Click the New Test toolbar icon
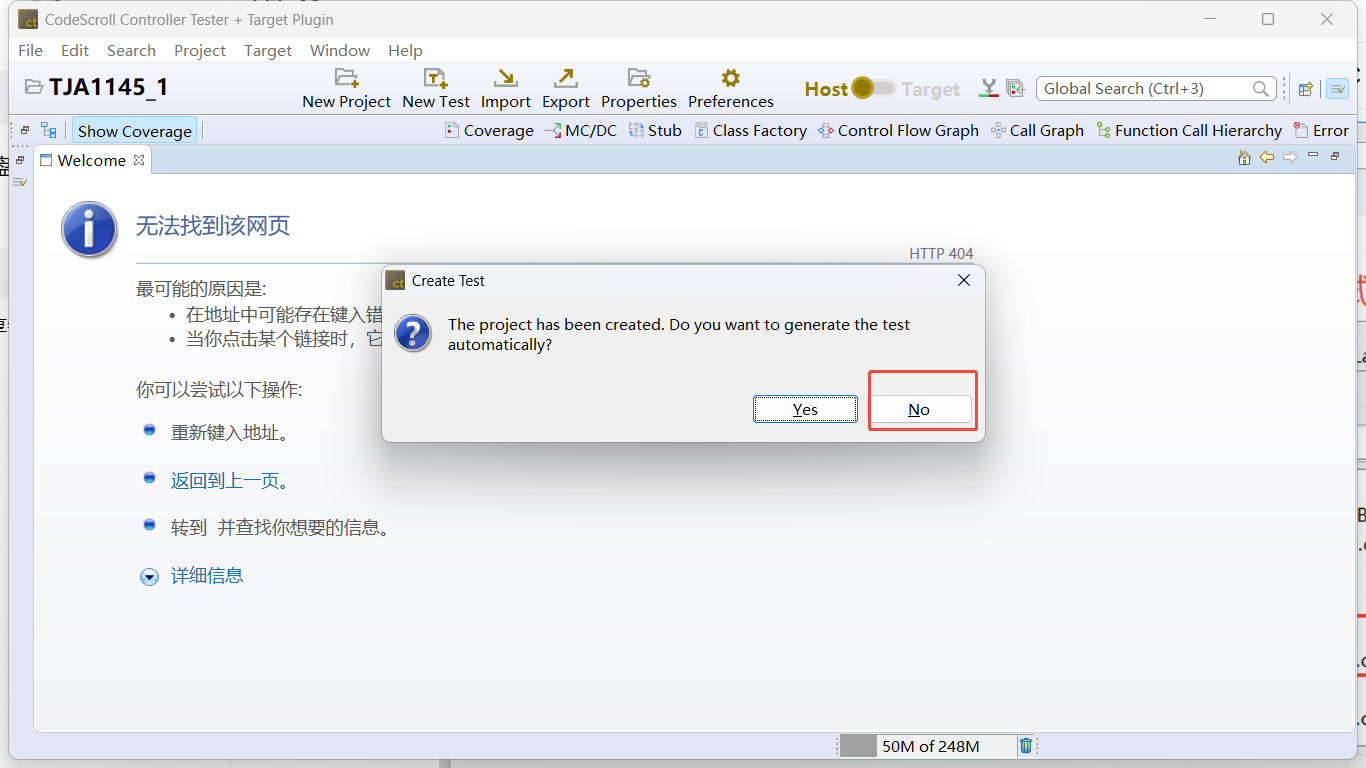The height and width of the screenshot is (768, 1366). pyautogui.click(x=435, y=79)
